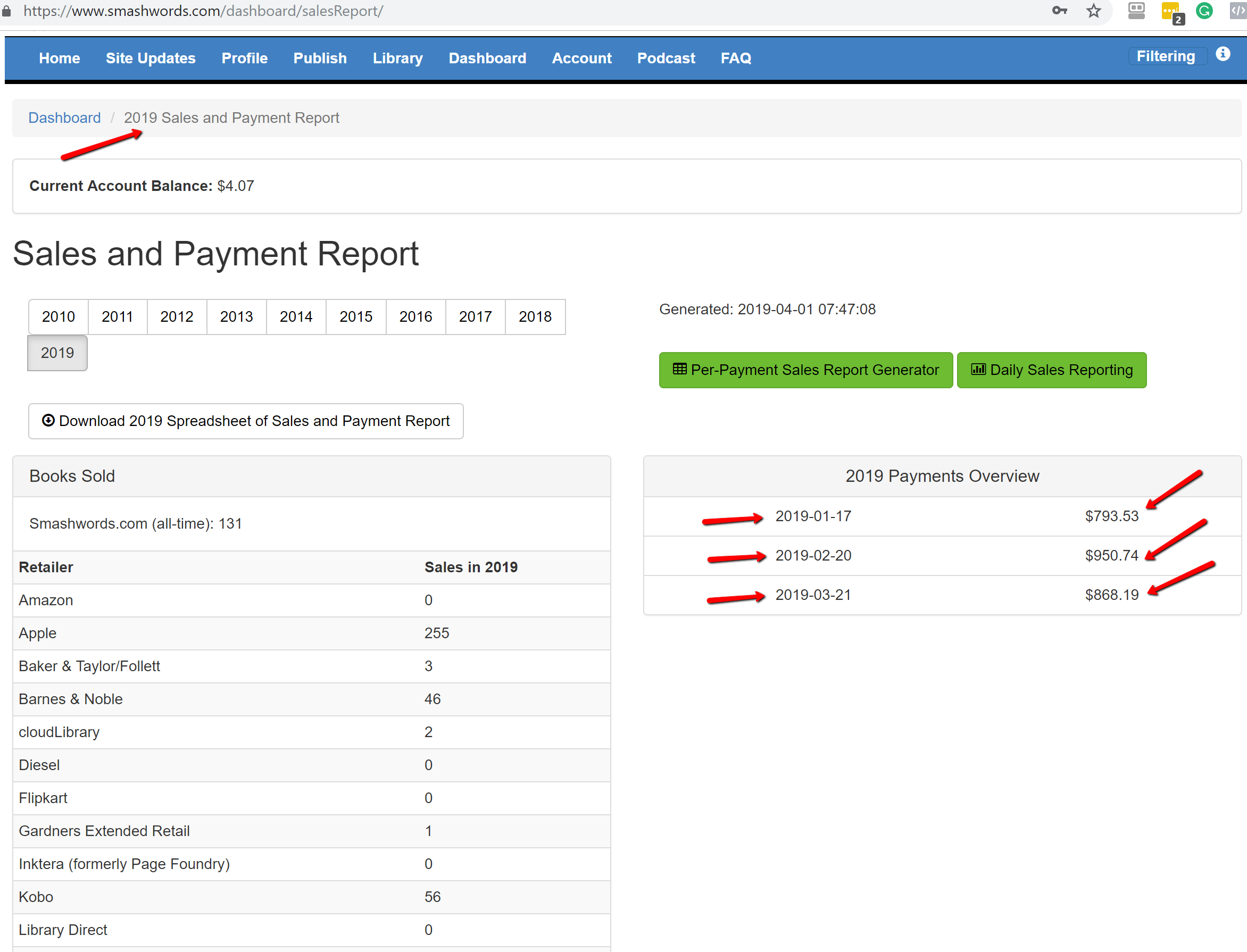Click the Gardners Extended Retail row

[312, 831]
